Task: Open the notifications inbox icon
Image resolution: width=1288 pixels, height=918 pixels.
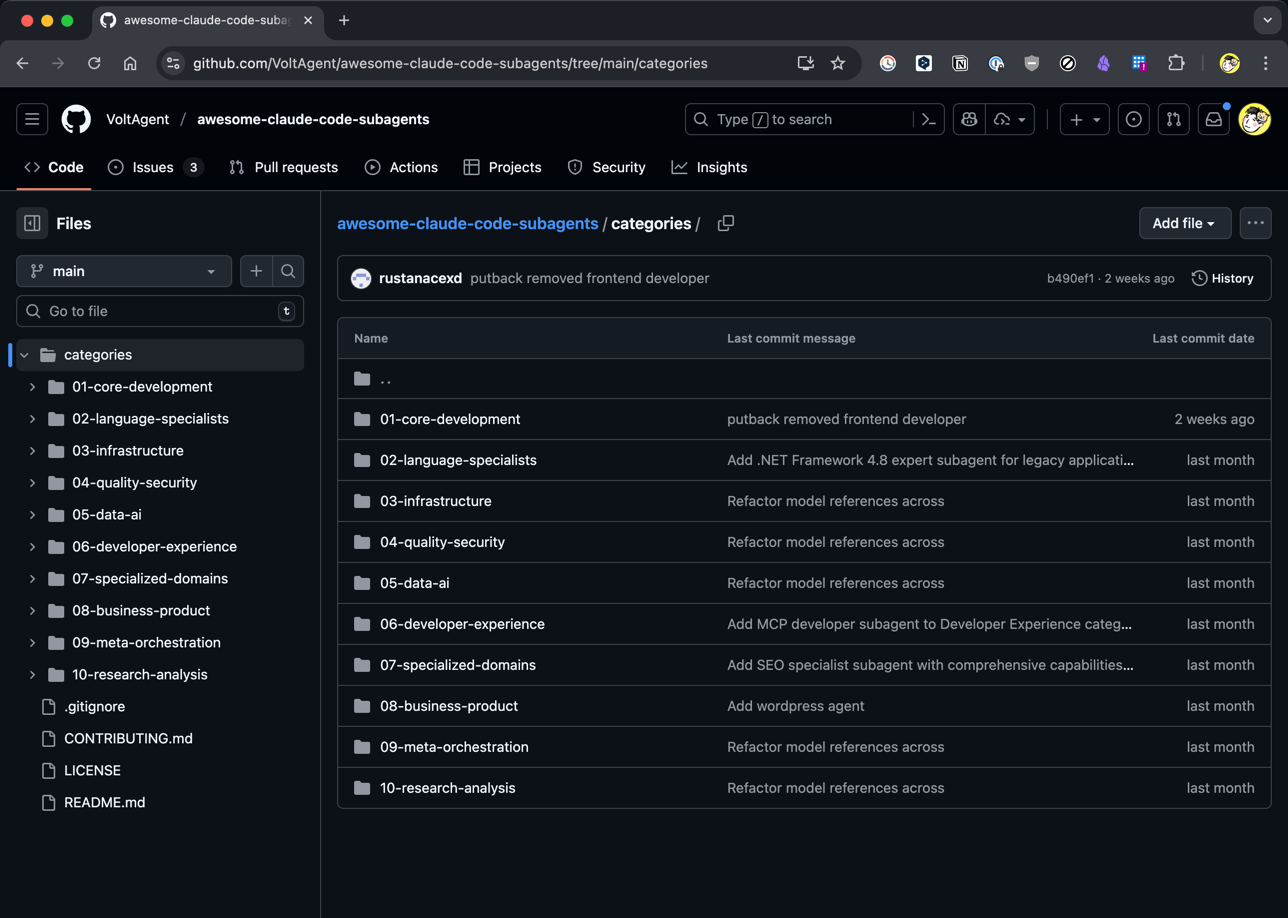Action: (1213, 119)
